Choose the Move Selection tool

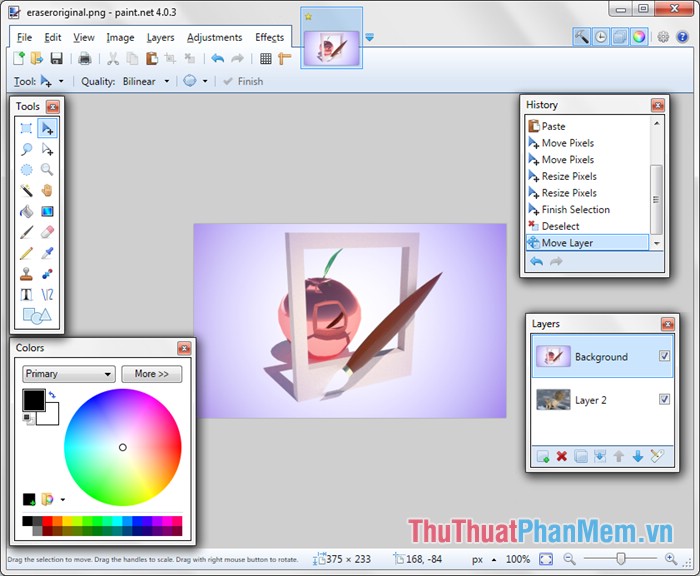(47, 149)
